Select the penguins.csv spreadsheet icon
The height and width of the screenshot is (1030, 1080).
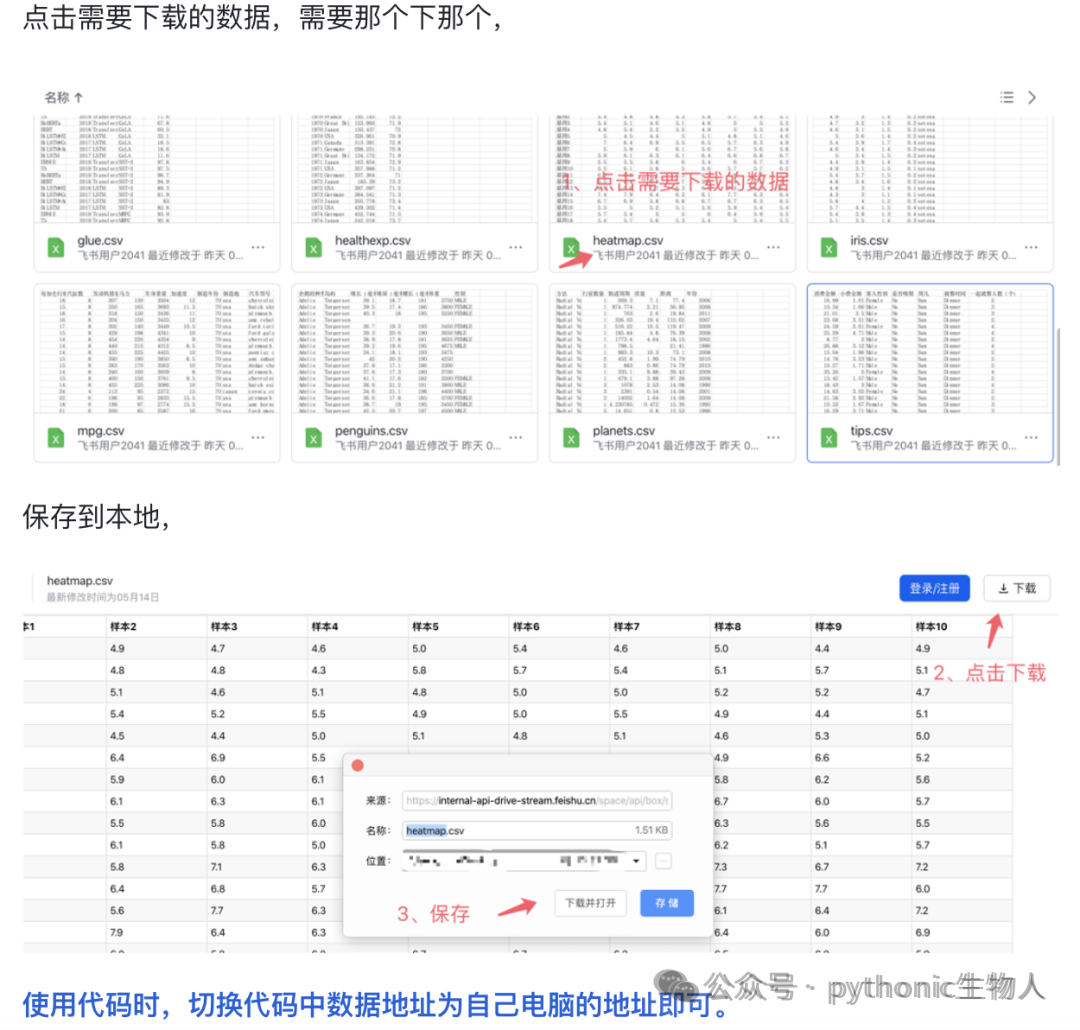pos(313,437)
